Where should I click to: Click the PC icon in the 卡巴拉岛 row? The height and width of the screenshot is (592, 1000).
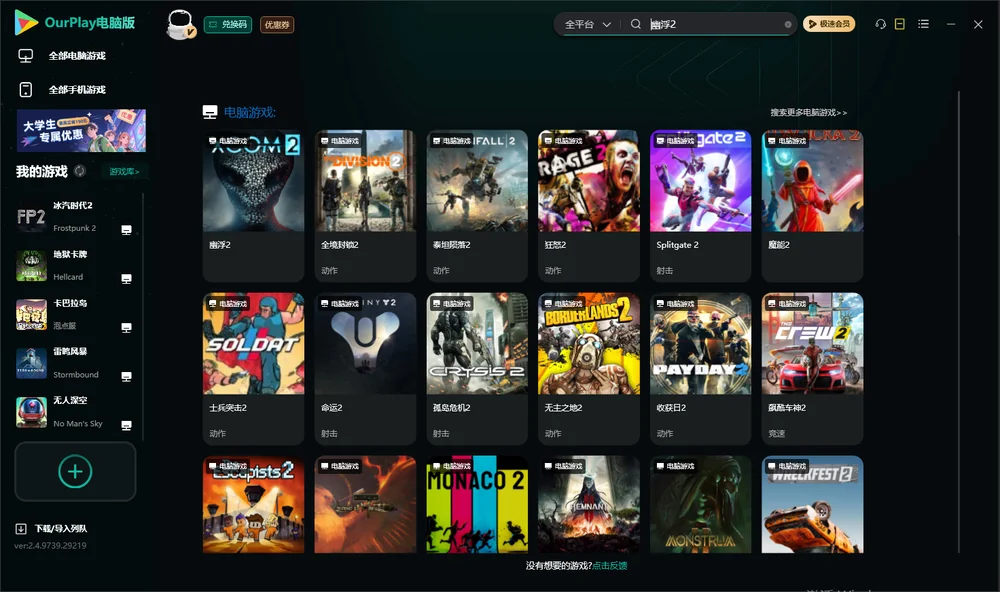point(126,328)
